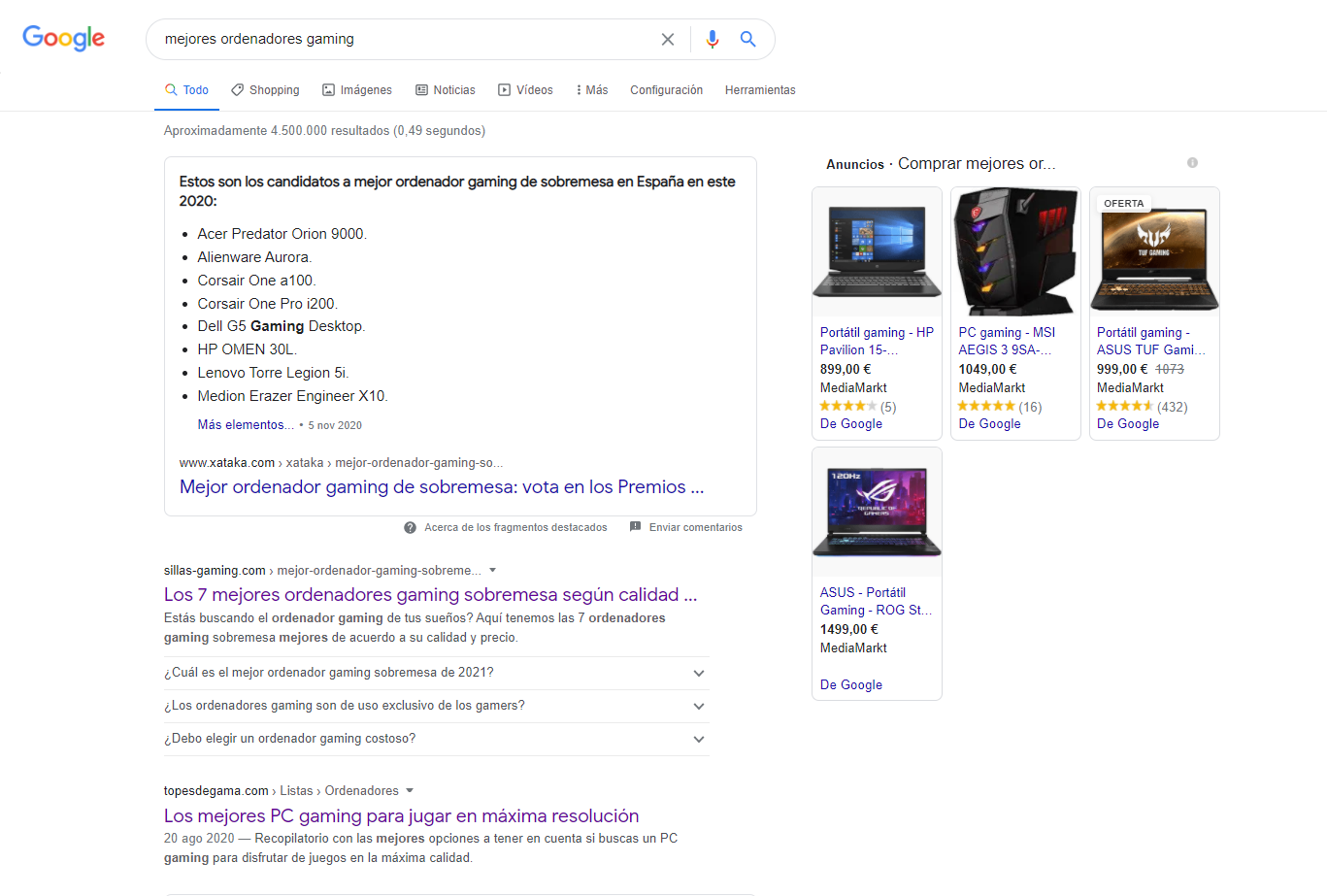Click the 'Más elementos...' link

coord(245,424)
